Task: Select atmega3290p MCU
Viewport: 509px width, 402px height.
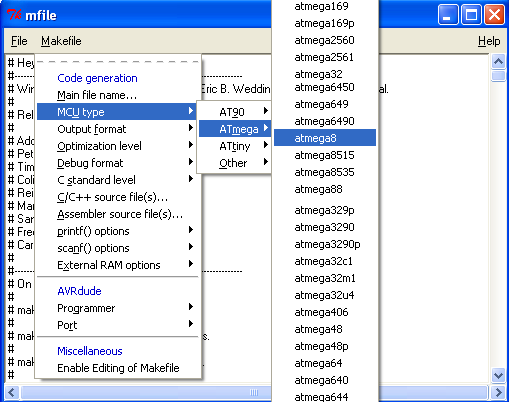Action: click(x=325, y=244)
